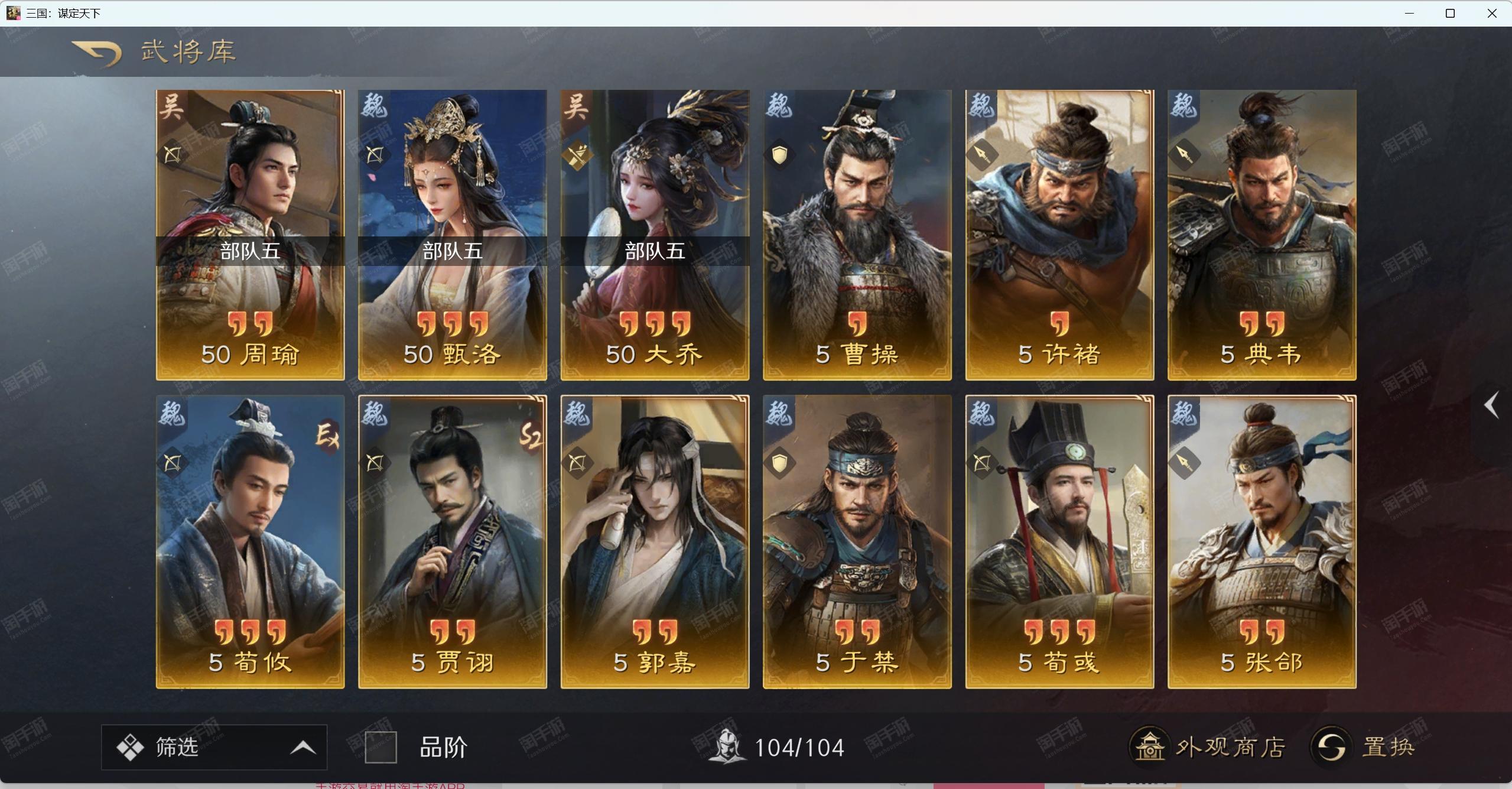This screenshot has height=789, width=1512.
Task: Click the 魏 faction badge on 典韦 card
Action: tap(1183, 108)
